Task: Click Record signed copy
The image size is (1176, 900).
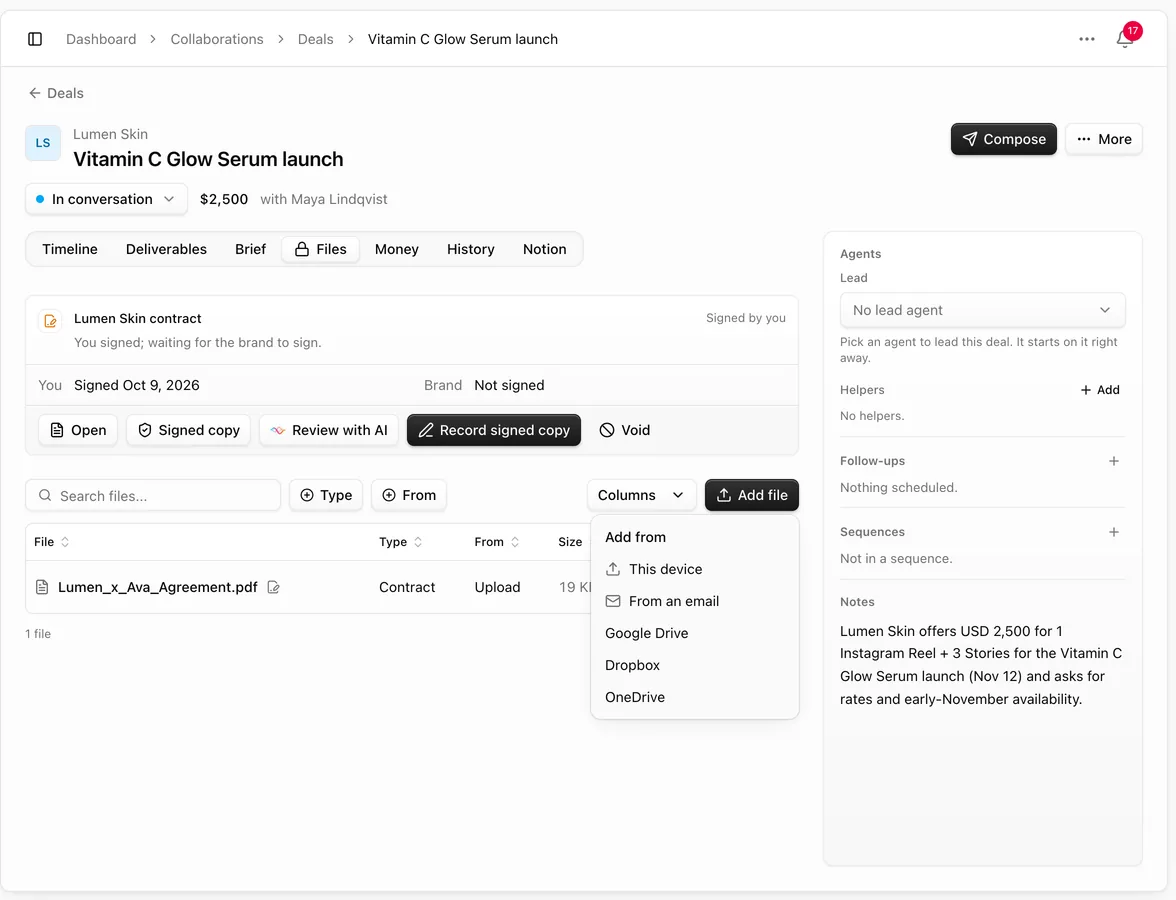Action: (494, 430)
